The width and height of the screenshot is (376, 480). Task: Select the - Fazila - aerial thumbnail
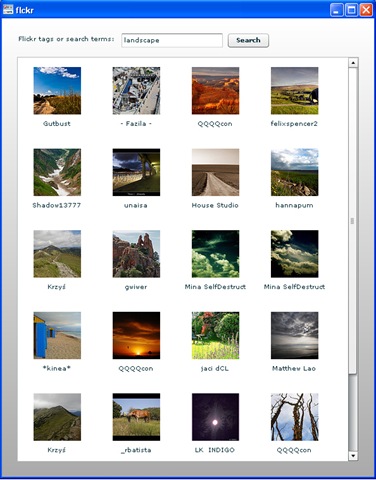tap(136, 91)
